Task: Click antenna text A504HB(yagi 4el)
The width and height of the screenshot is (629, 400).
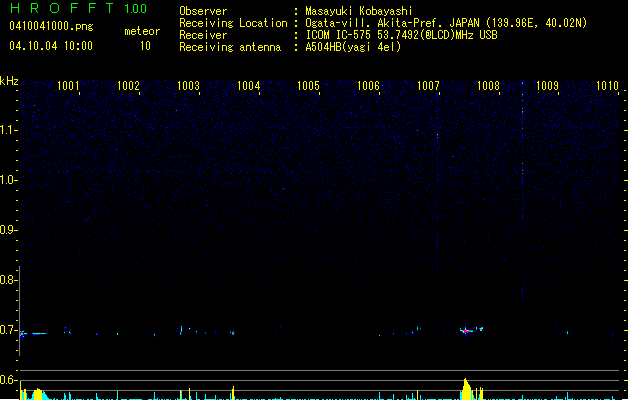Action: [x=353, y=47]
